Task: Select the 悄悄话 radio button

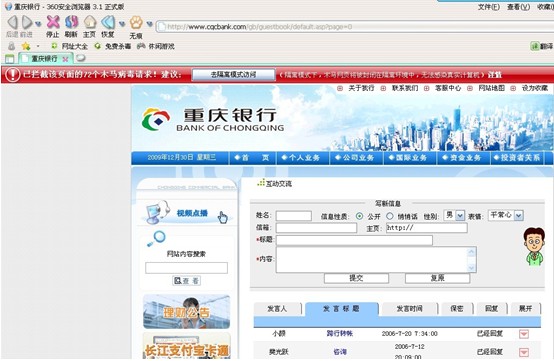Action: coord(389,216)
